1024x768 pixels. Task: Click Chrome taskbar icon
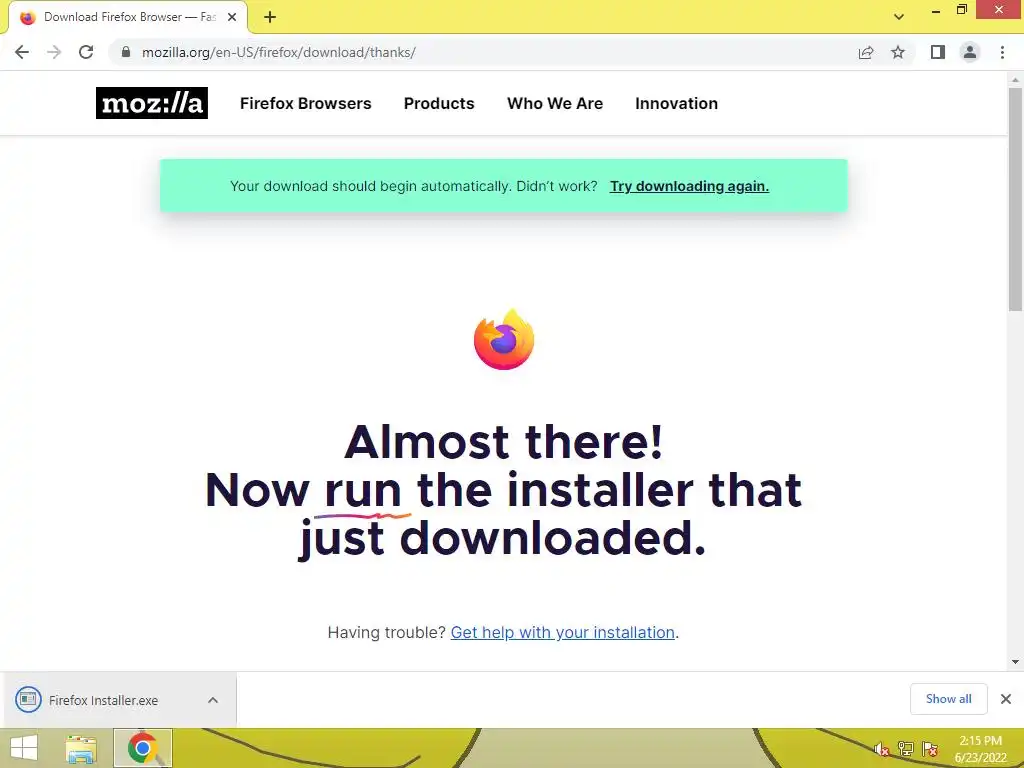pyautogui.click(x=142, y=748)
